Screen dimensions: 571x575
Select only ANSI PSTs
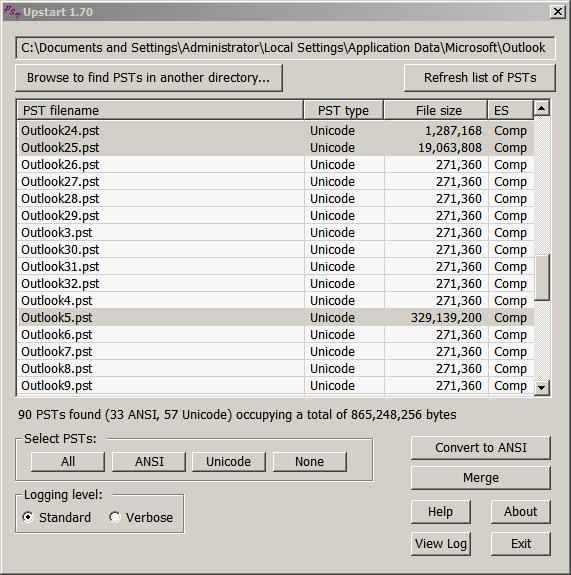(x=149, y=461)
